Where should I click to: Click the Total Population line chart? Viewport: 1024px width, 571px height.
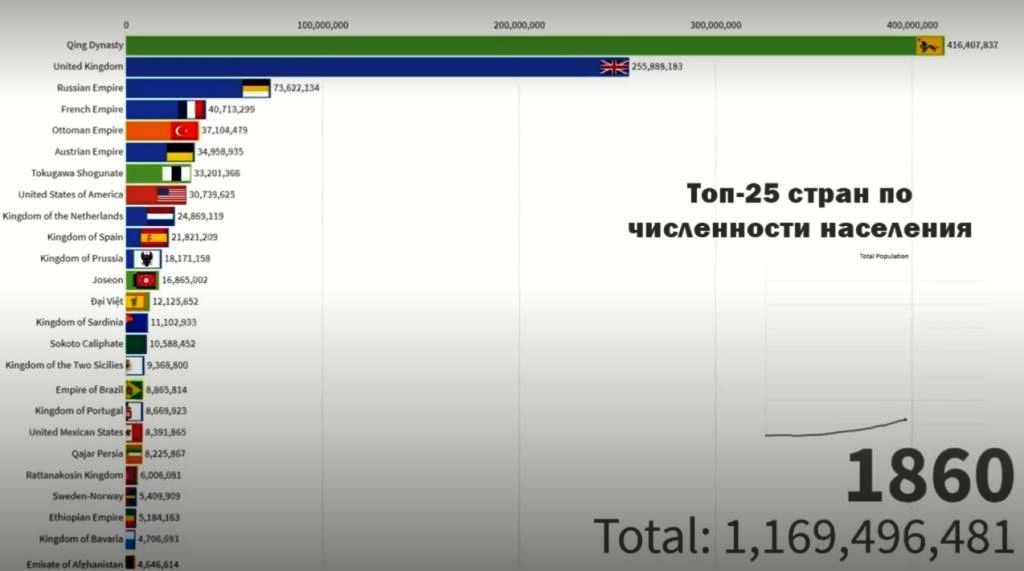coord(836,428)
